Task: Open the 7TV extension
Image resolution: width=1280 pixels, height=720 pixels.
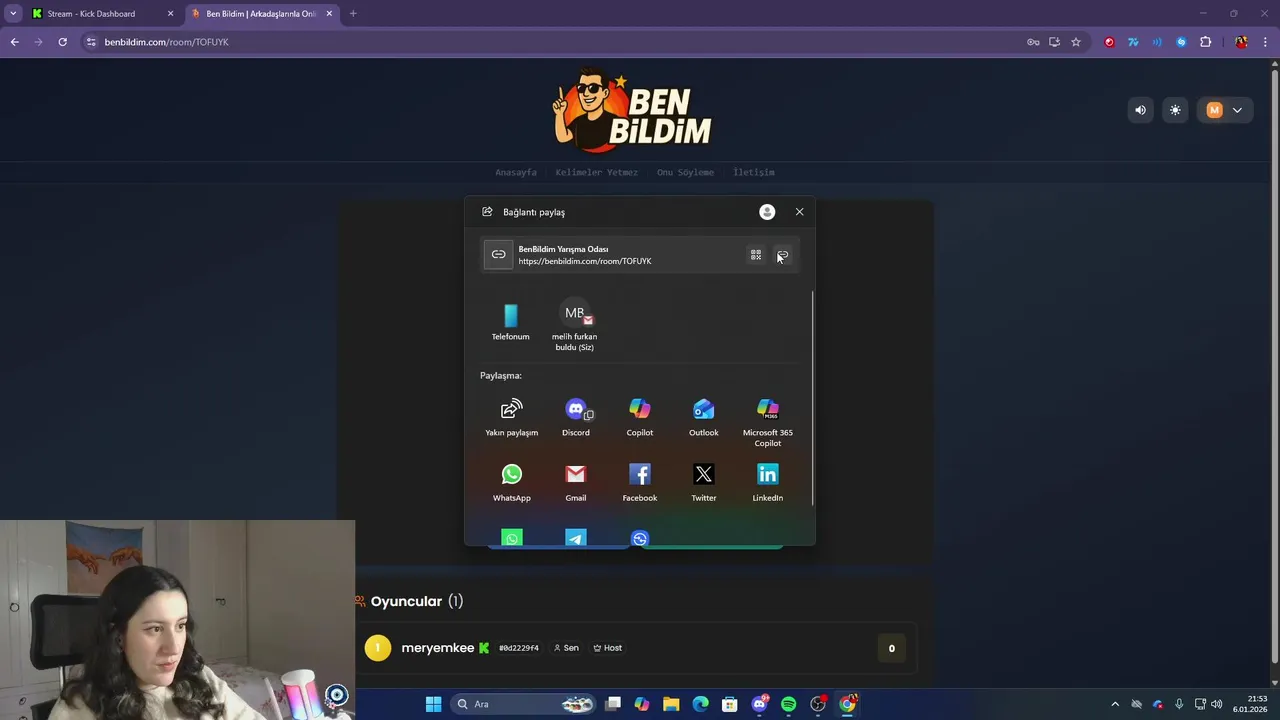Action: [1133, 42]
